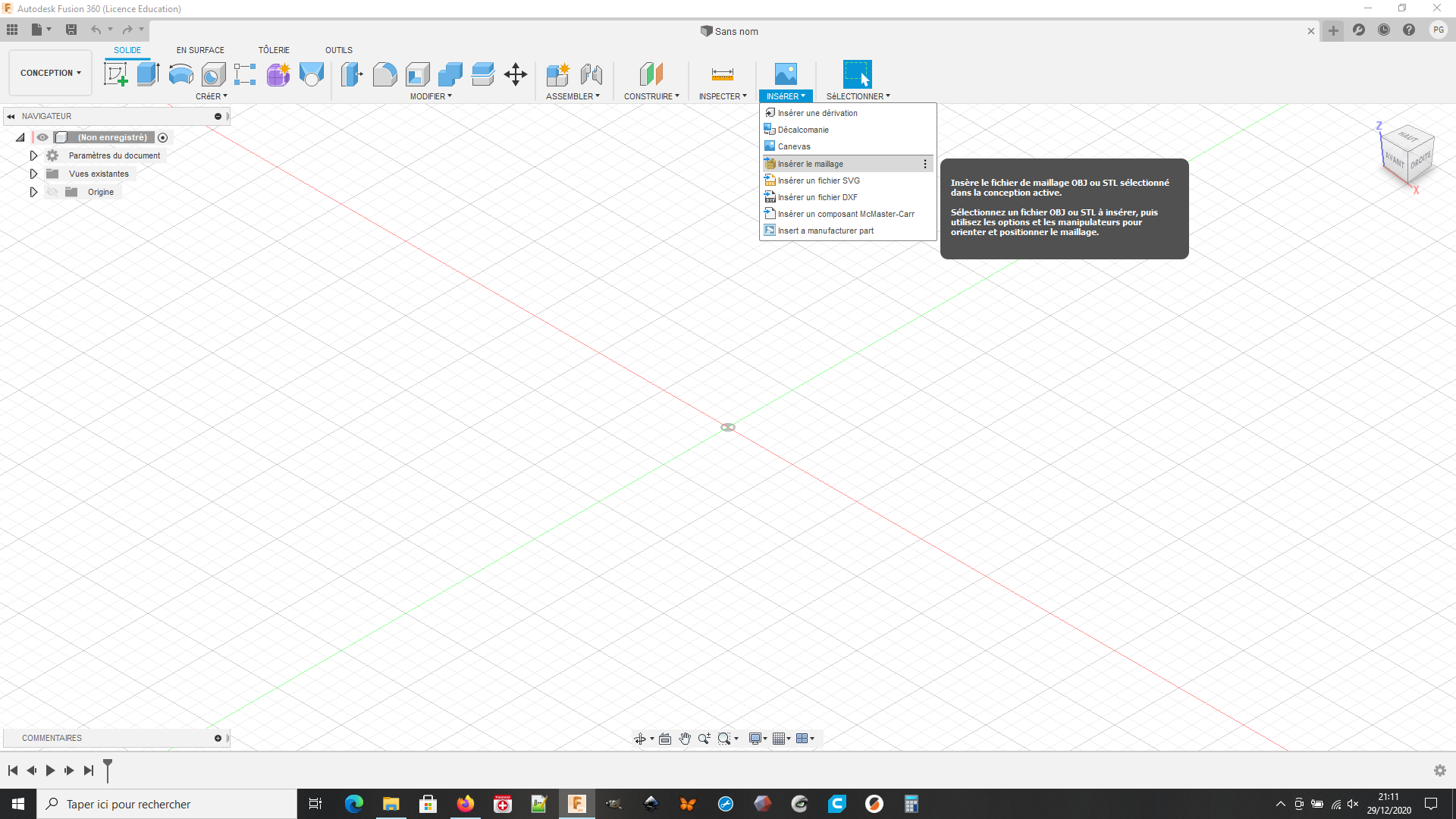The width and height of the screenshot is (1456, 819).
Task: Activate the component radio button
Action: (162, 137)
